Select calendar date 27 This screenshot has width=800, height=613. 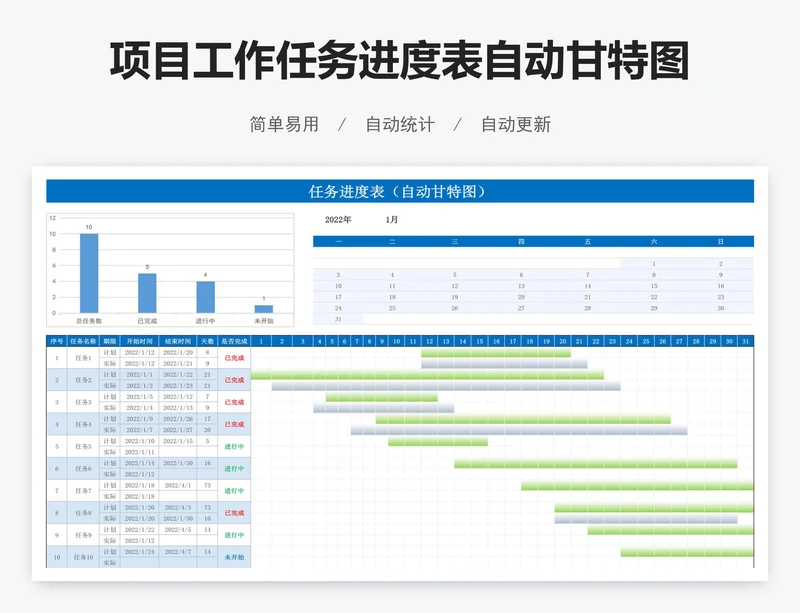[x=521, y=308]
